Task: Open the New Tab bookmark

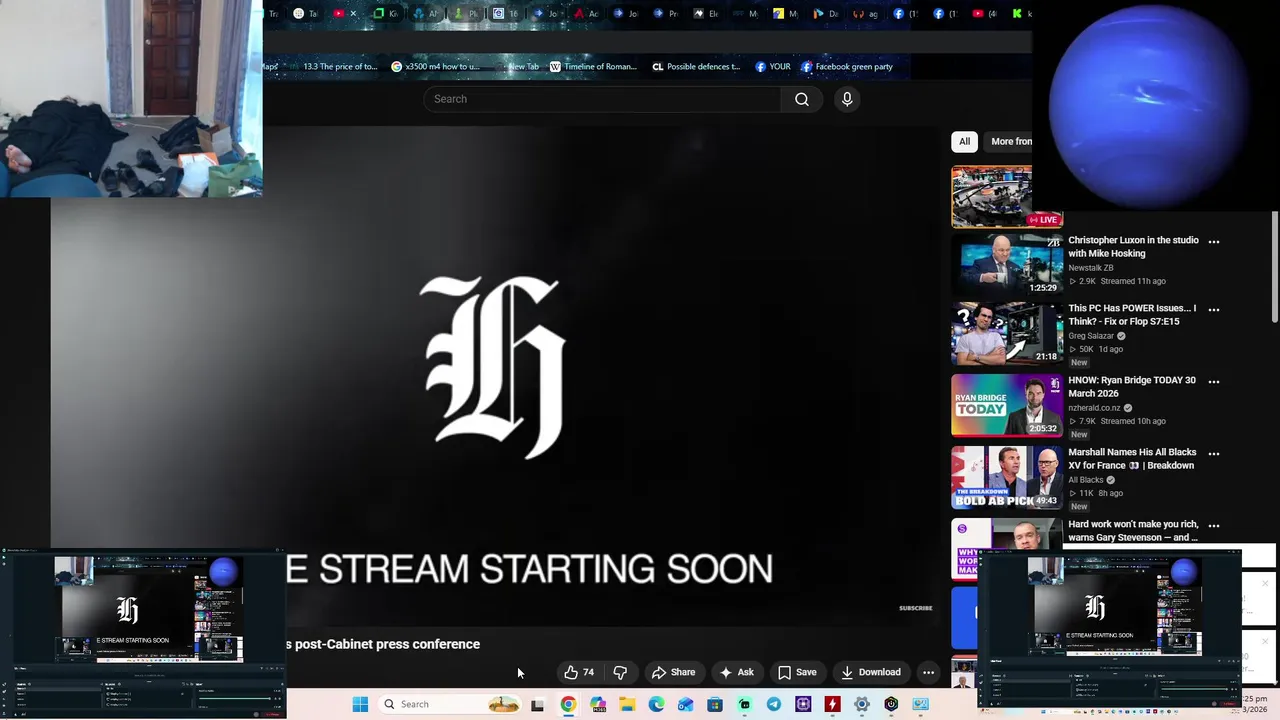Action: click(x=517, y=67)
